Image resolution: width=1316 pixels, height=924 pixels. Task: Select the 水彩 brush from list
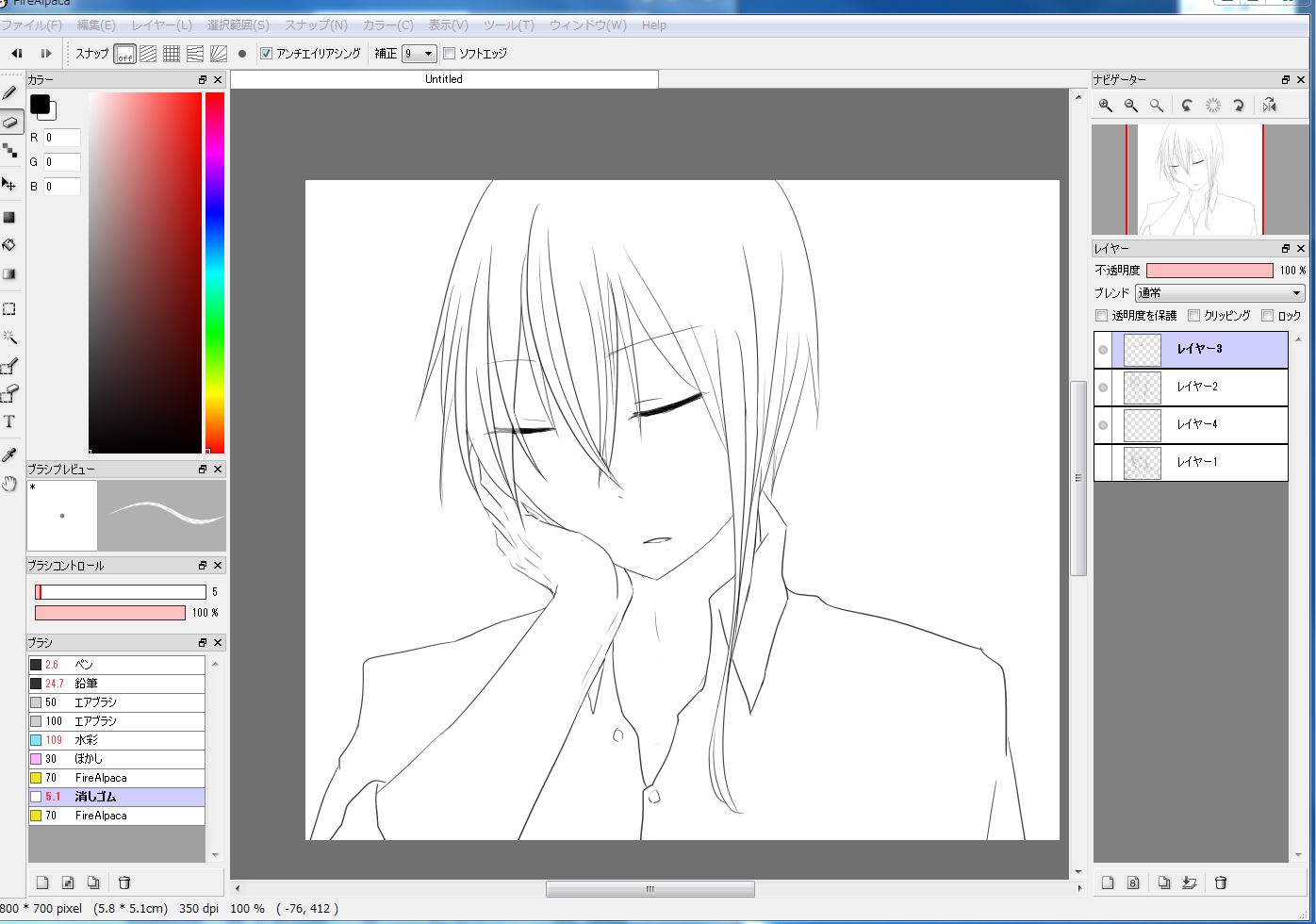(87, 740)
